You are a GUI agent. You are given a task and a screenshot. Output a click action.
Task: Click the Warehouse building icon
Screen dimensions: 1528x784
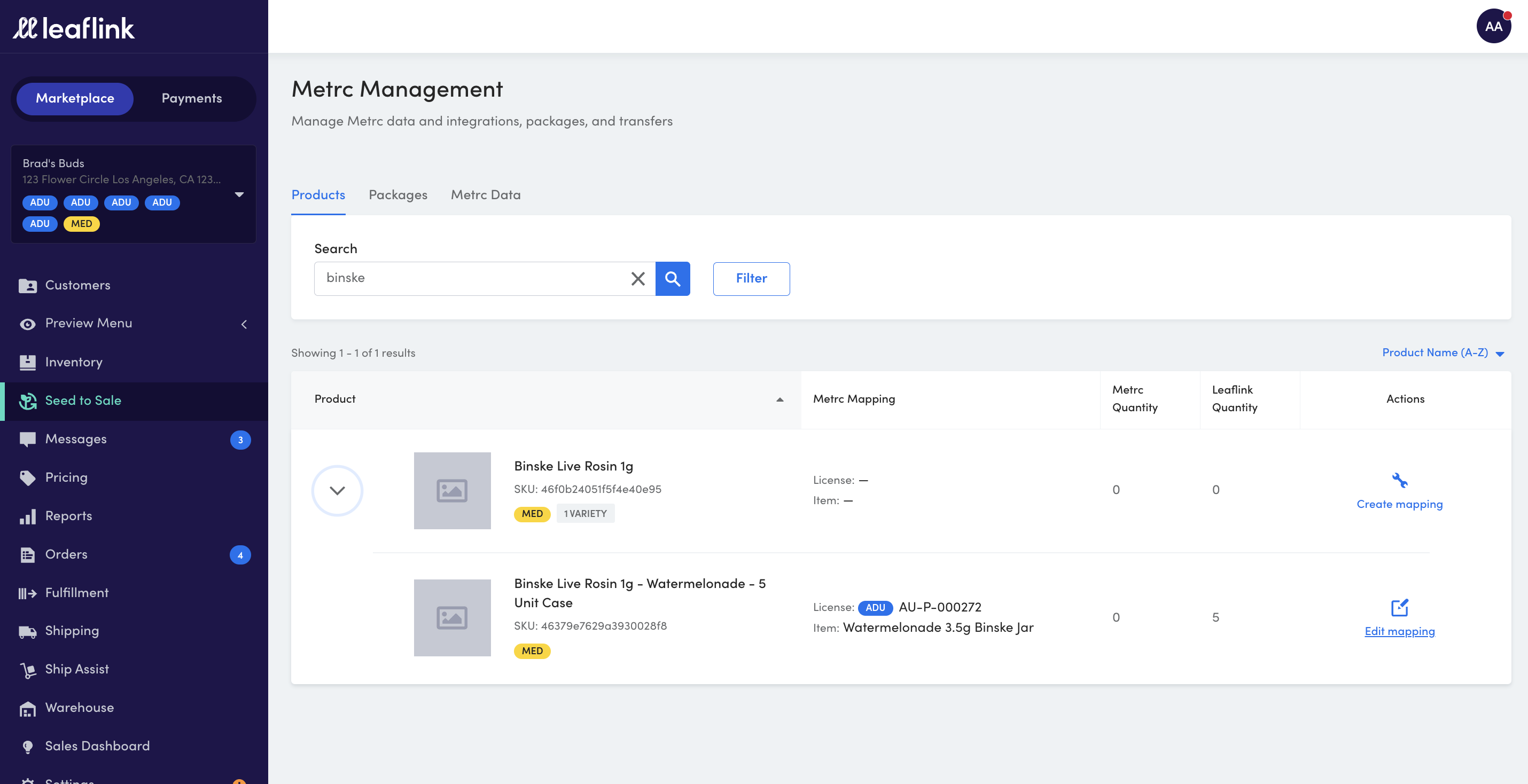27,708
